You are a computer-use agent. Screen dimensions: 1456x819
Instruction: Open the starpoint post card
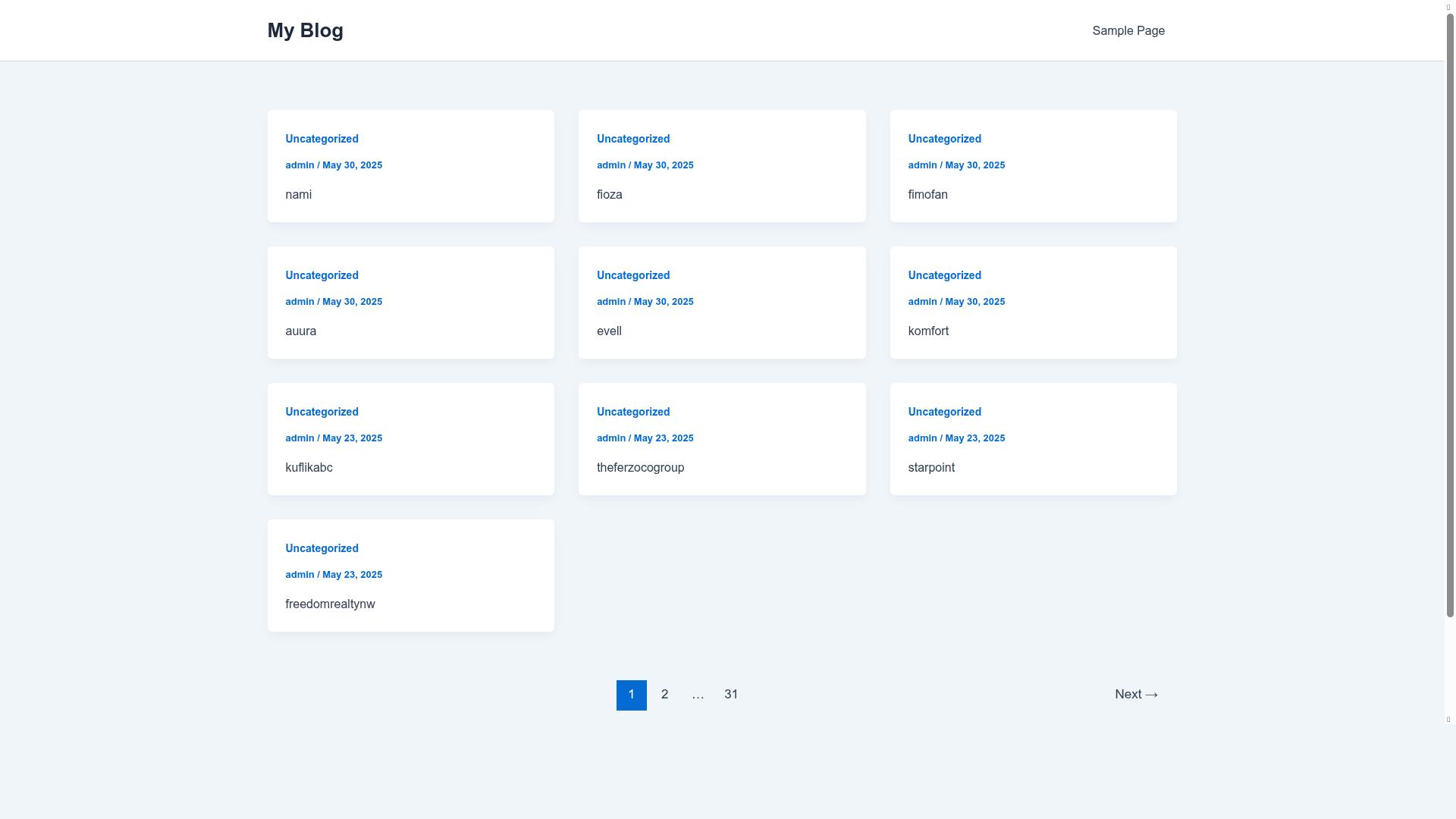pyautogui.click(x=931, y=468)
